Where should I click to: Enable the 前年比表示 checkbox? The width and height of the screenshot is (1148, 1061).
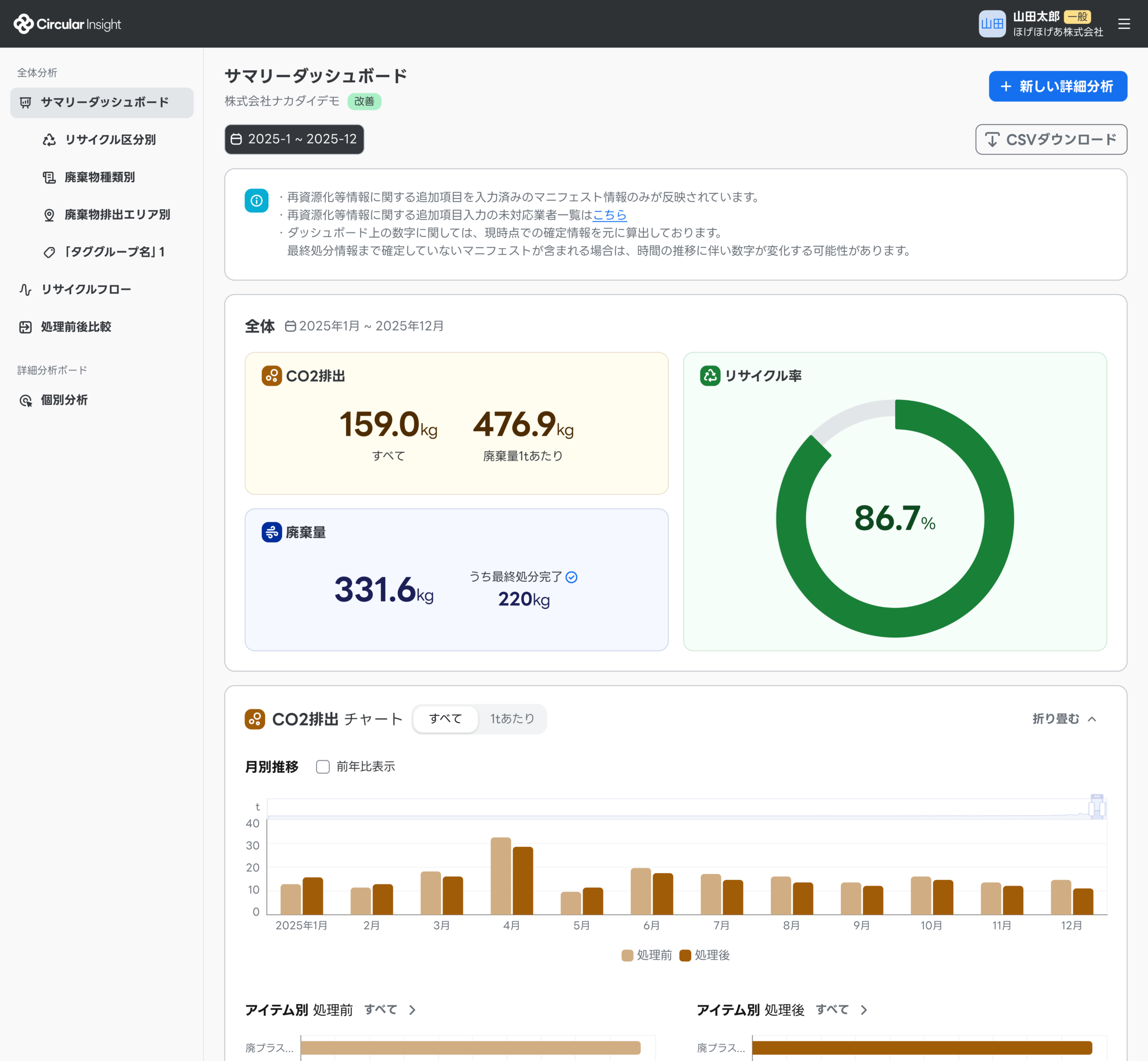point(322,766)
